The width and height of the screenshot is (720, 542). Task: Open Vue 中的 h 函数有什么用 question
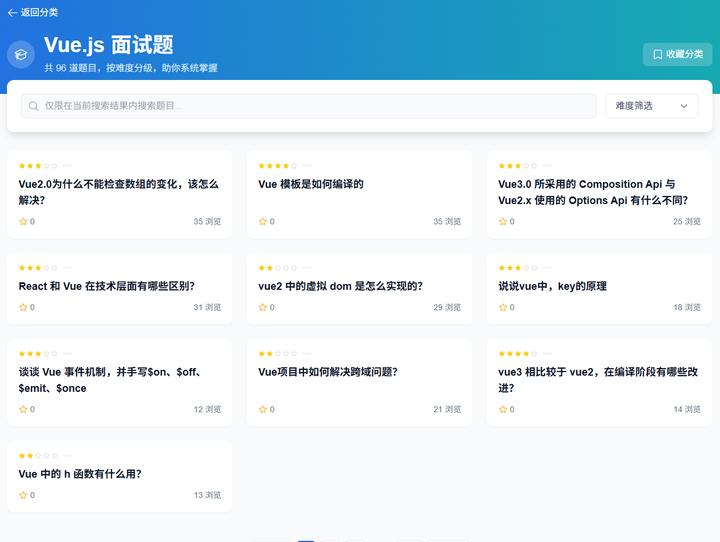point(80,474)
